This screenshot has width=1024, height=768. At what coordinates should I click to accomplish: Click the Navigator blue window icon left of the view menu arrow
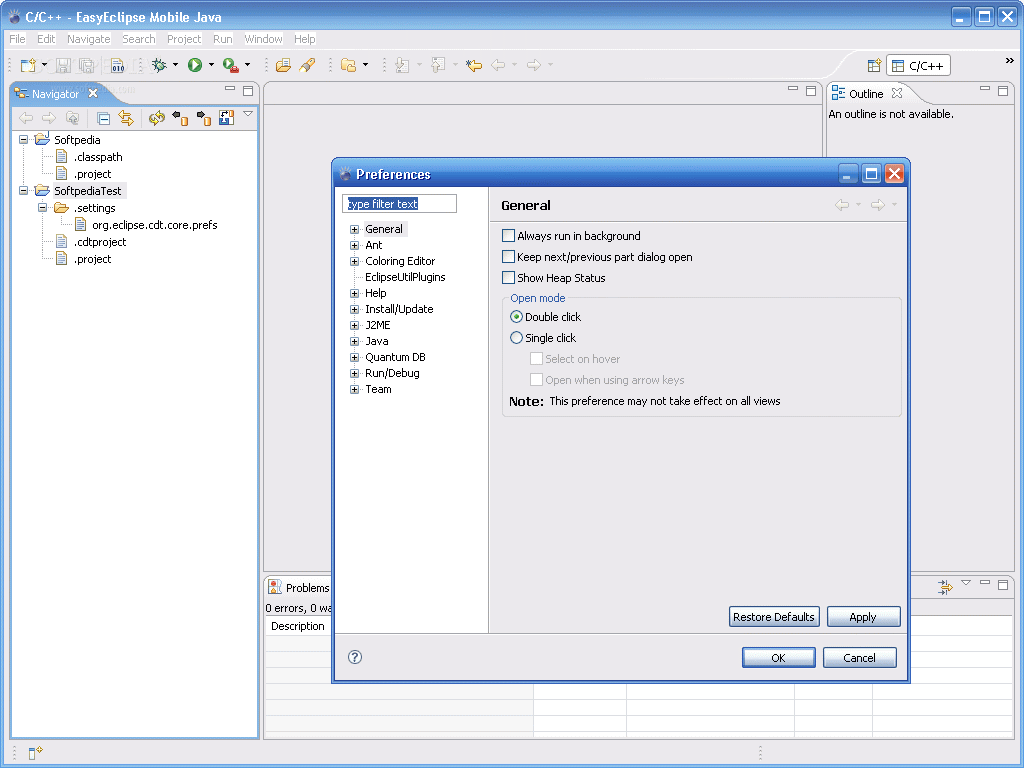click(227, 118)
